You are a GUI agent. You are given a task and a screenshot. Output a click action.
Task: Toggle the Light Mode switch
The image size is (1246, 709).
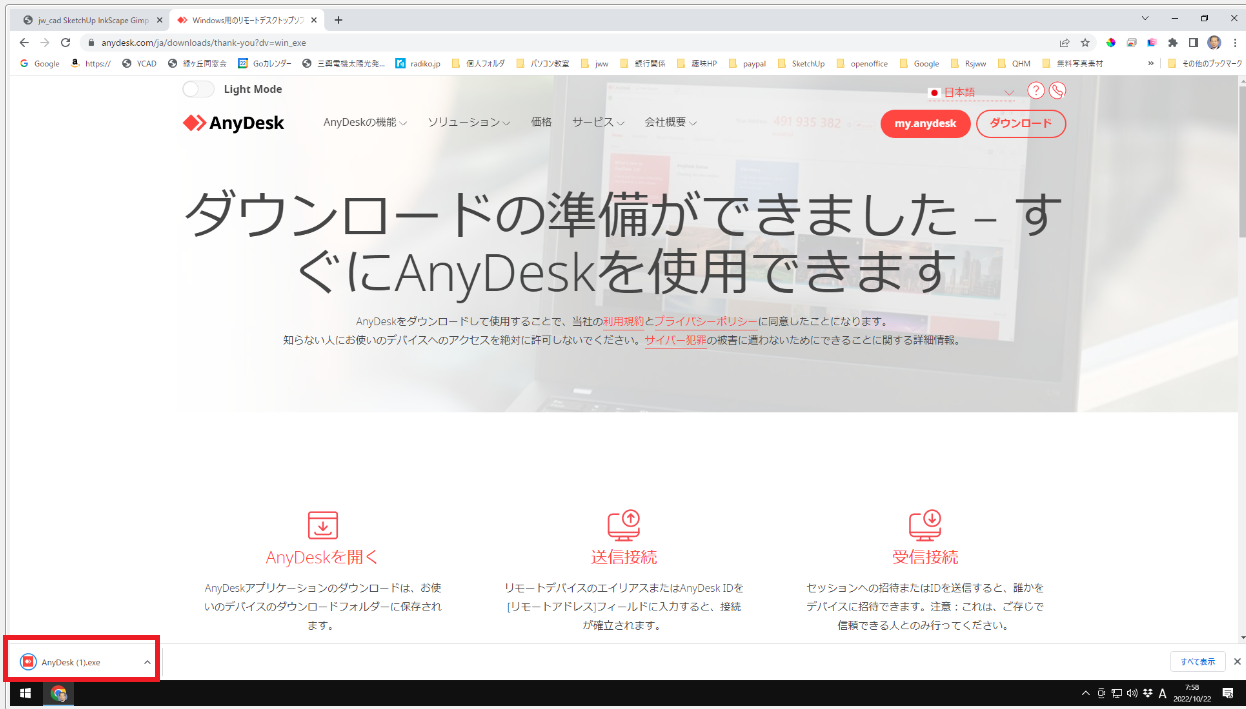pyautogui.click(x=199, y=89)
